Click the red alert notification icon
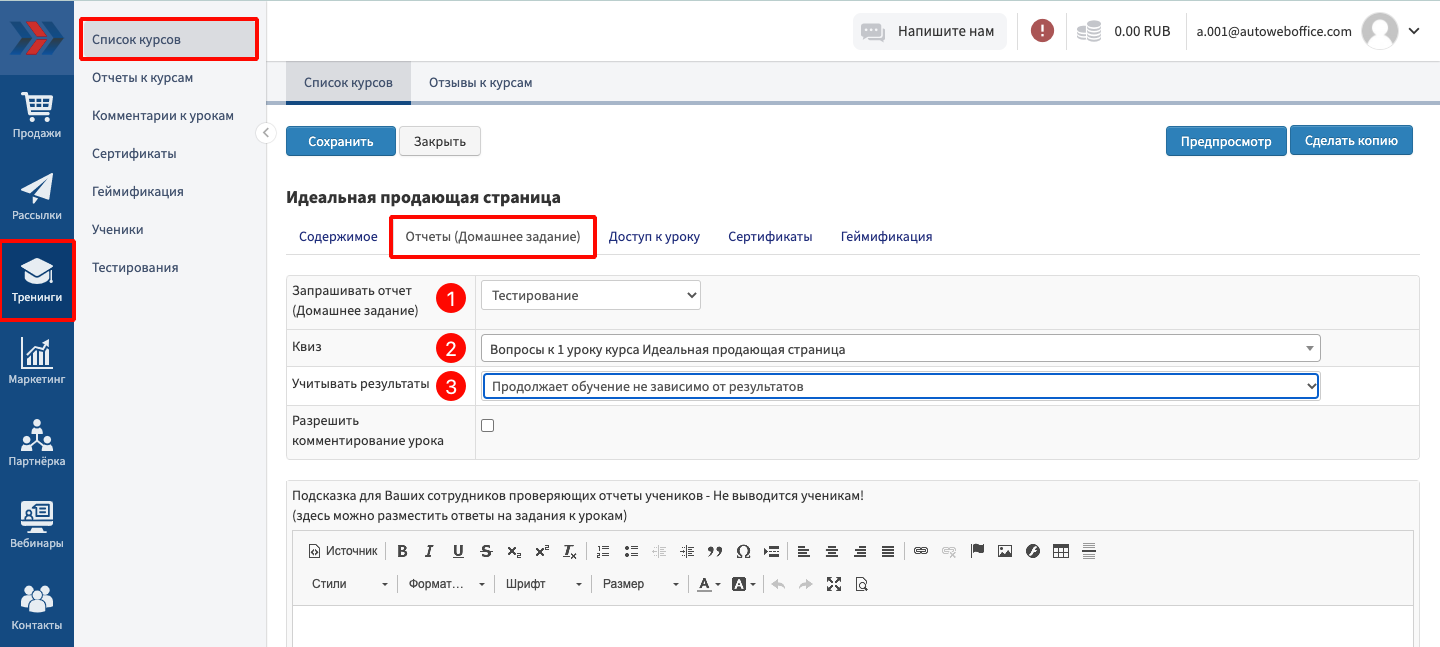1440x647 pixels. click(x=1042, y=31)
